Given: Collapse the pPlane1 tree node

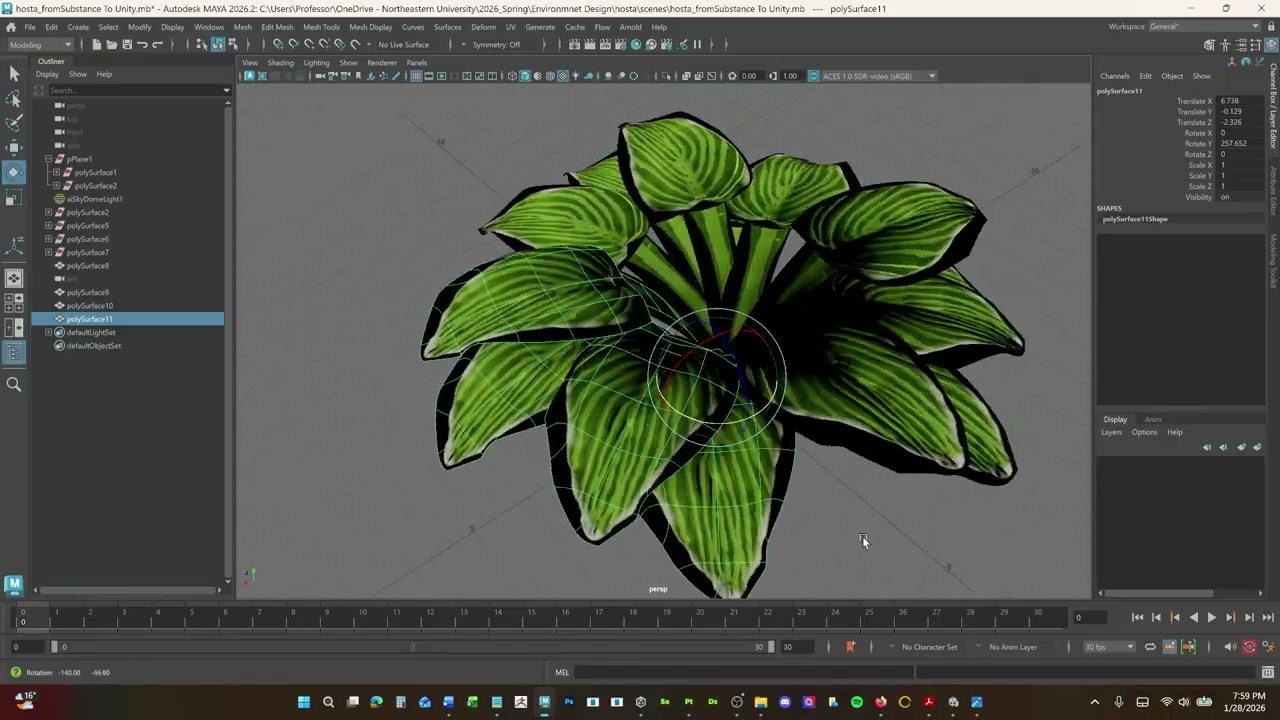Looking at the screenshot, I should pyautogui.click(x=48, y=159).
